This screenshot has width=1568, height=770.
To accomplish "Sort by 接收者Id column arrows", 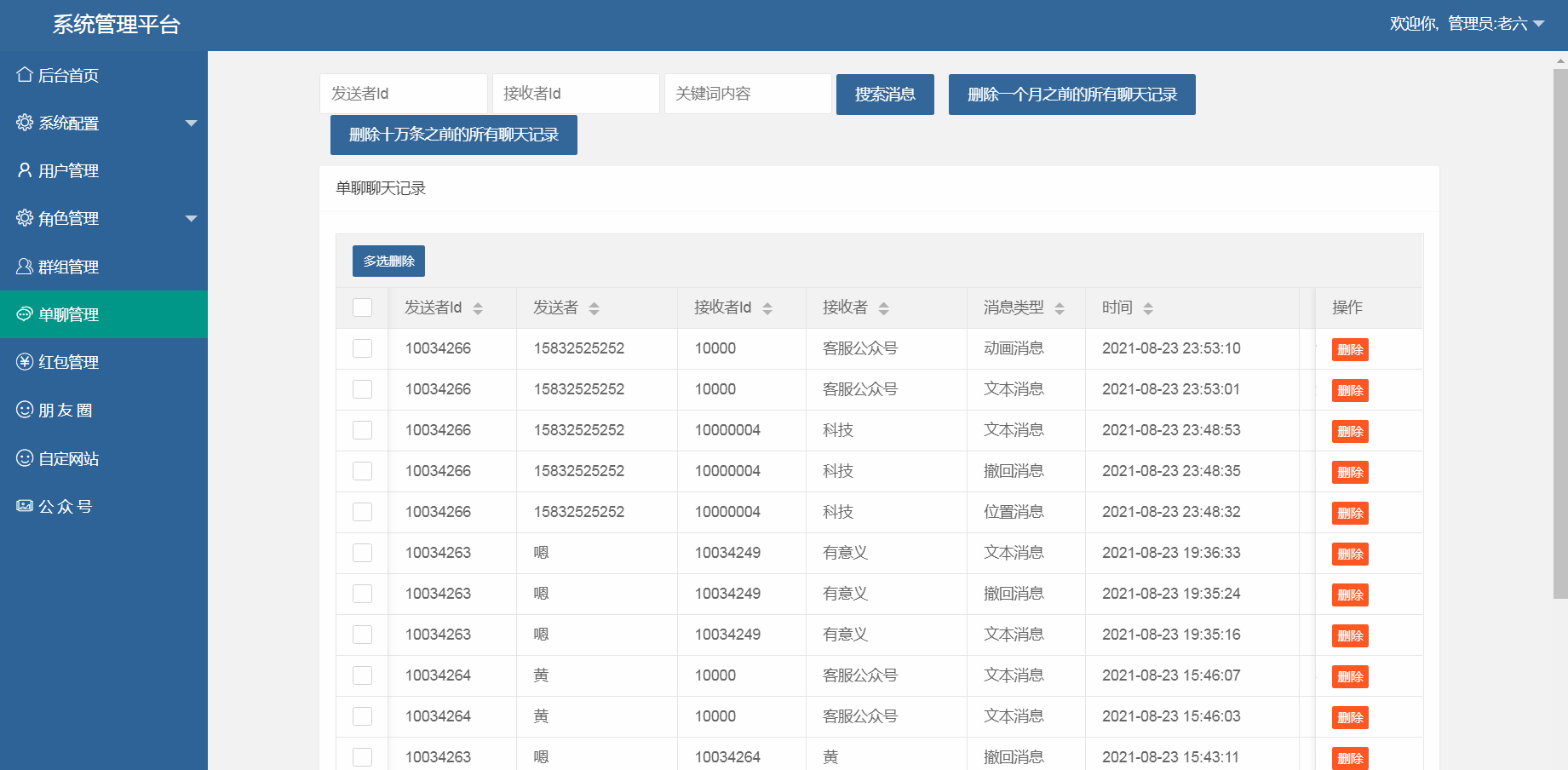I will coord(767,308).
